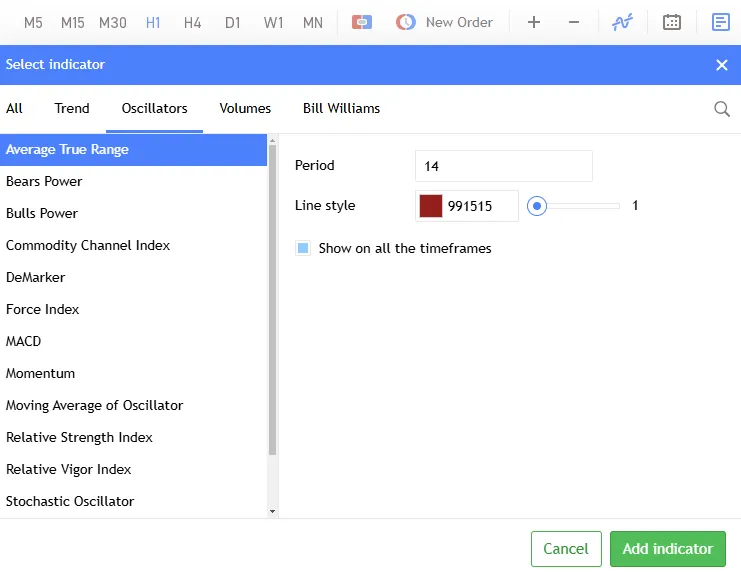The height and width of the screenshot is (573, 741).
Task: Open the All indicators tab
Action: click(x=14, y=109)
